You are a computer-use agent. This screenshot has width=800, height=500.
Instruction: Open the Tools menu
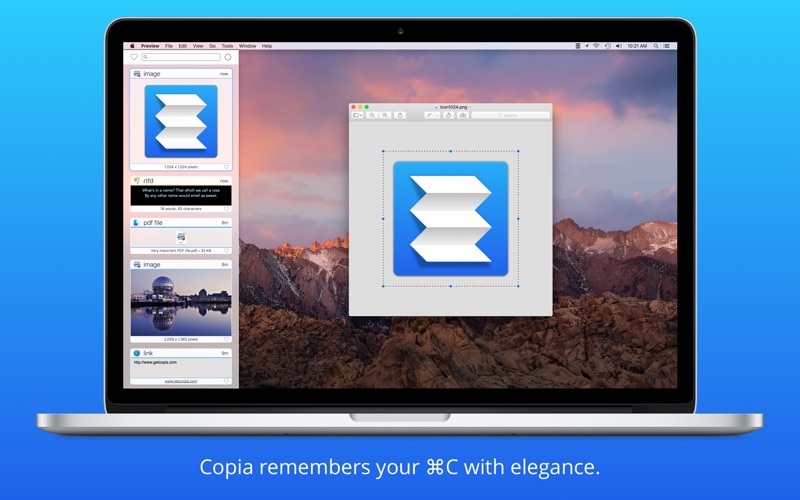227,46
